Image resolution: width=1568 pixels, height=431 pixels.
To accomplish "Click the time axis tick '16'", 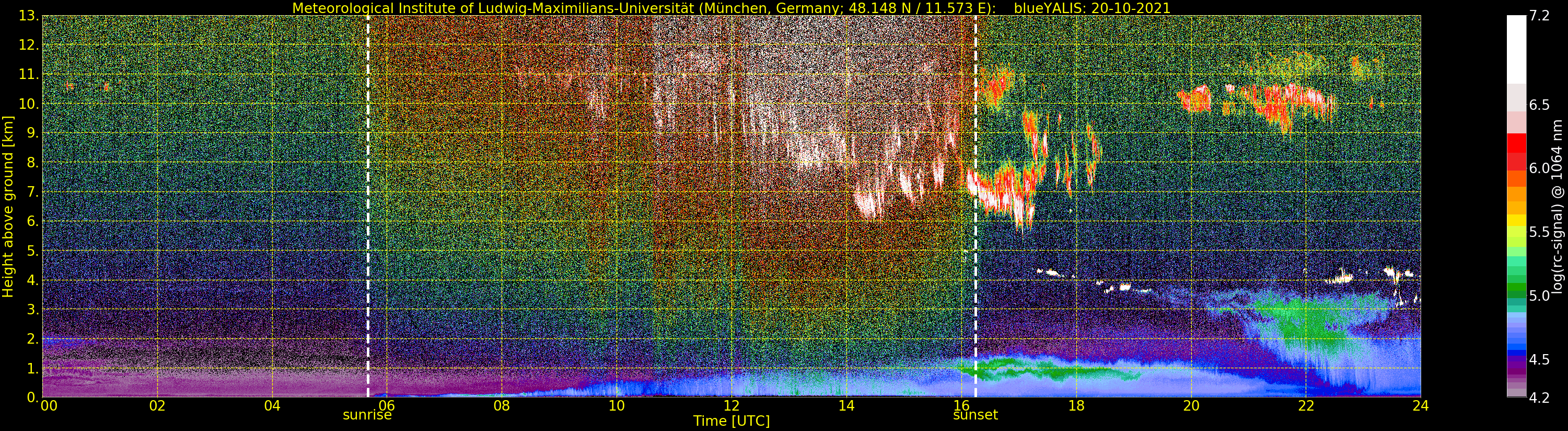I will [961, 406].
